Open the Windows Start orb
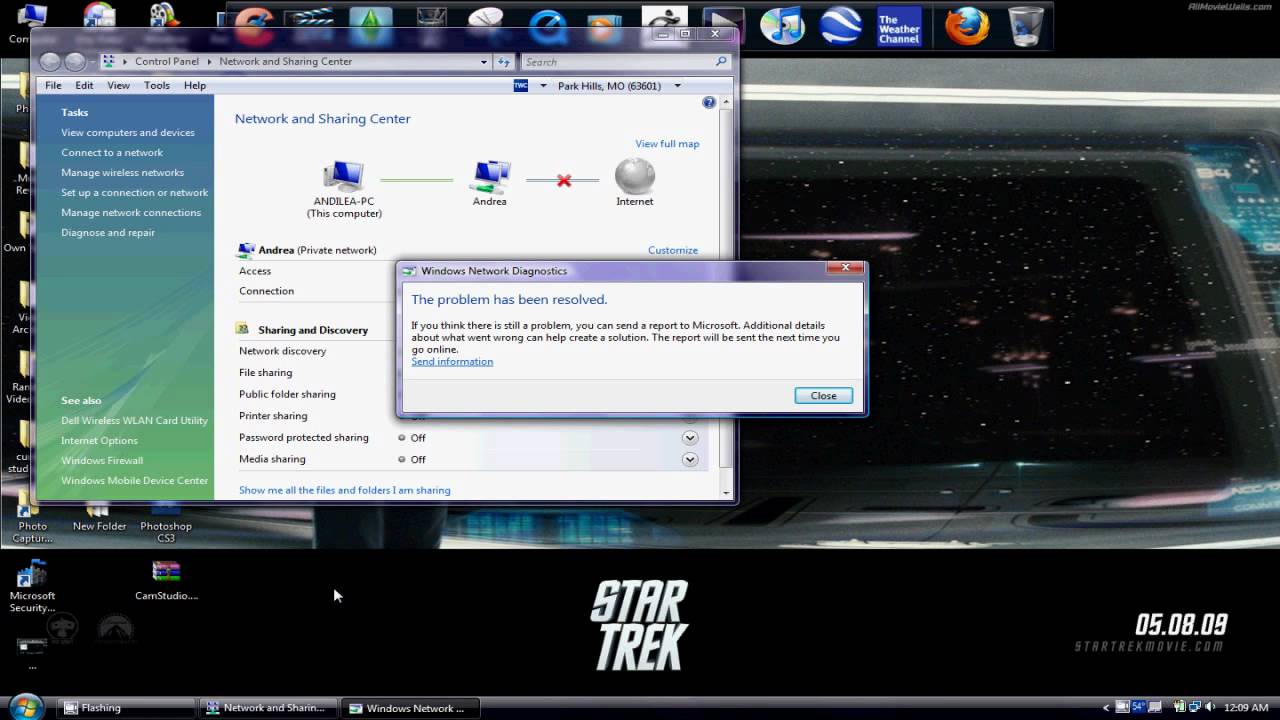The width and height of the screenshot is (1280, 720). point(26,706)
